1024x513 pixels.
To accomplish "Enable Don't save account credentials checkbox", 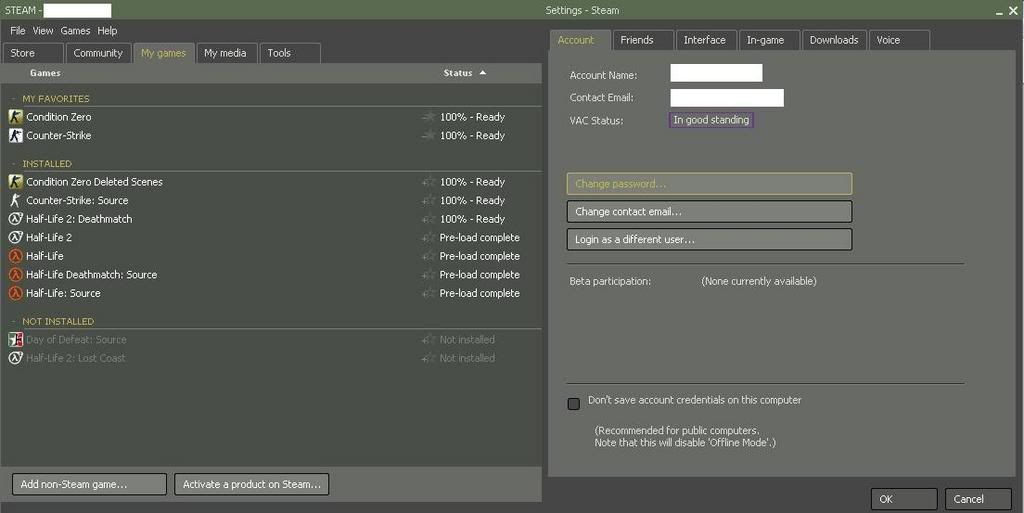I will point(574,404).
